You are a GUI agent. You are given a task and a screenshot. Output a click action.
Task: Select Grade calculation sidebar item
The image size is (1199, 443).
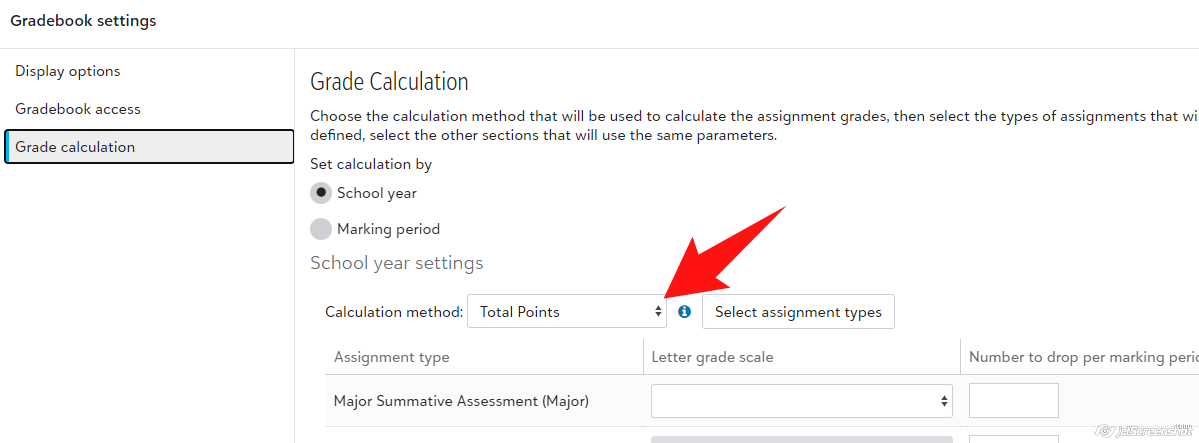point(75,147)
